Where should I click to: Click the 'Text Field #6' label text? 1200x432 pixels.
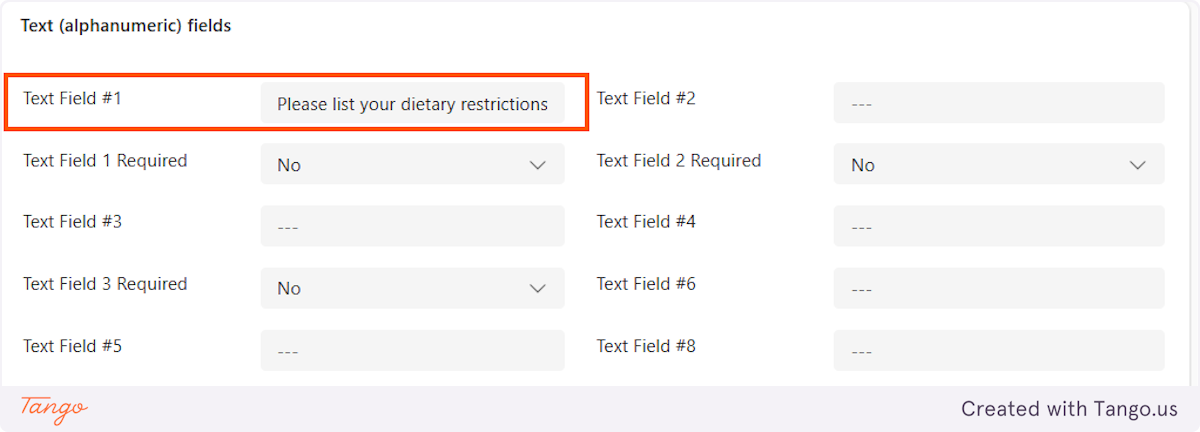tap(646, 284)
